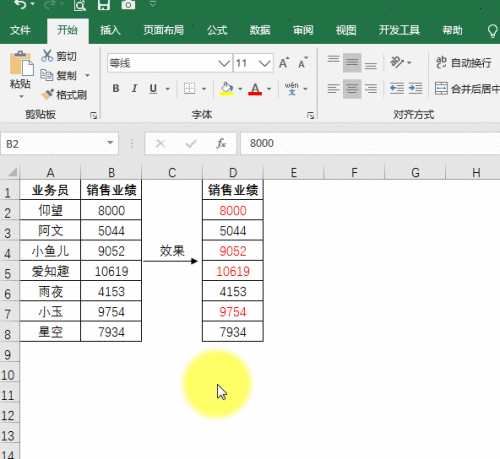Toggle Middle Align
Viewport: 500px width, 459px height.
click(352, 63)
